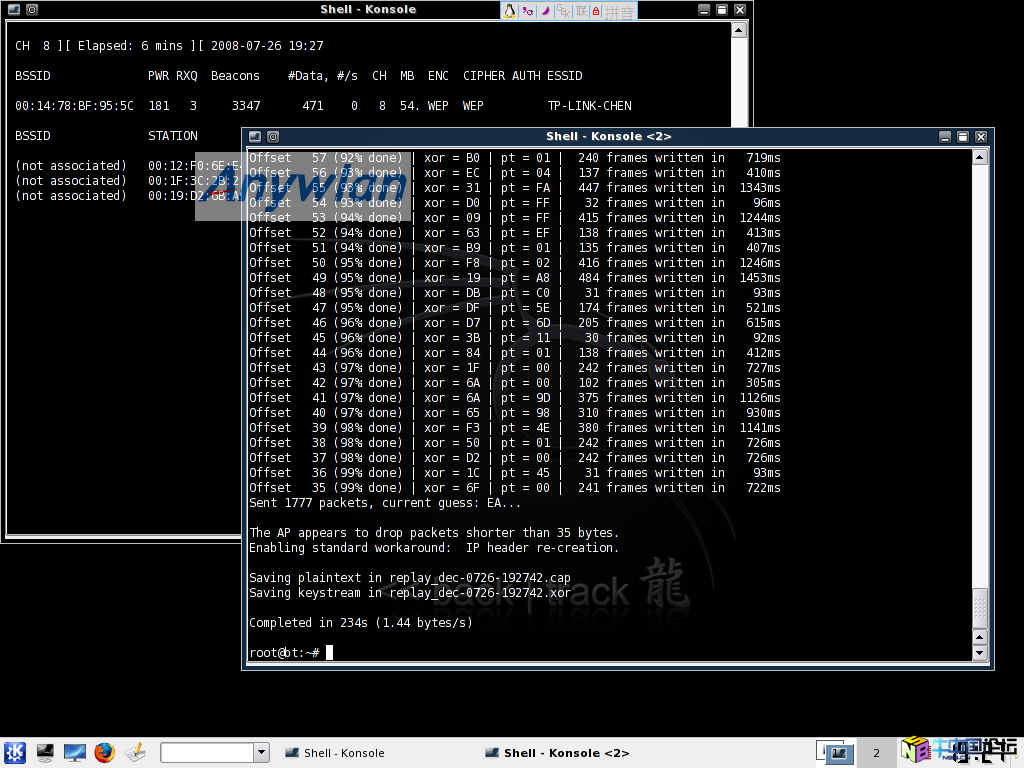Close the back Shell - Konsole window
Viewport: 1024px width, 768px height.
point(740,10)
